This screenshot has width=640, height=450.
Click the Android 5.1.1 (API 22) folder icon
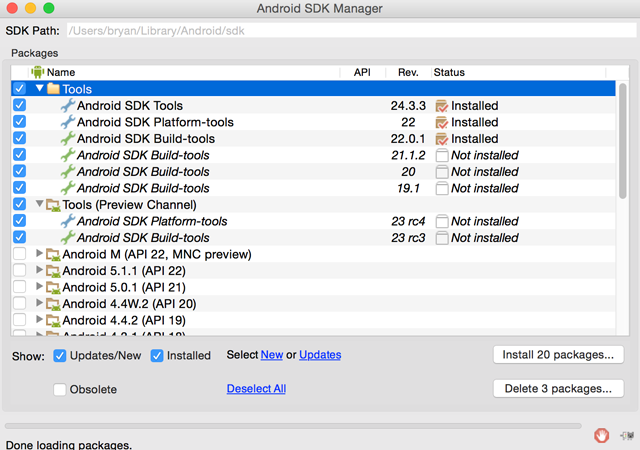point(54,271)
